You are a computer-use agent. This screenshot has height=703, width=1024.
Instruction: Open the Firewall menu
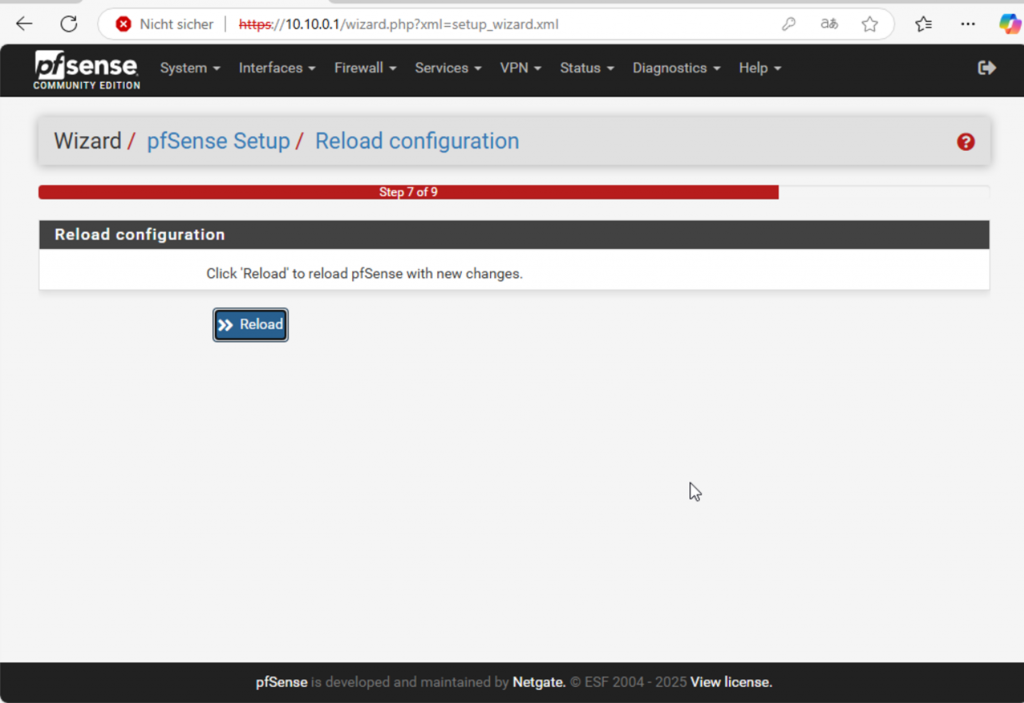365,68
